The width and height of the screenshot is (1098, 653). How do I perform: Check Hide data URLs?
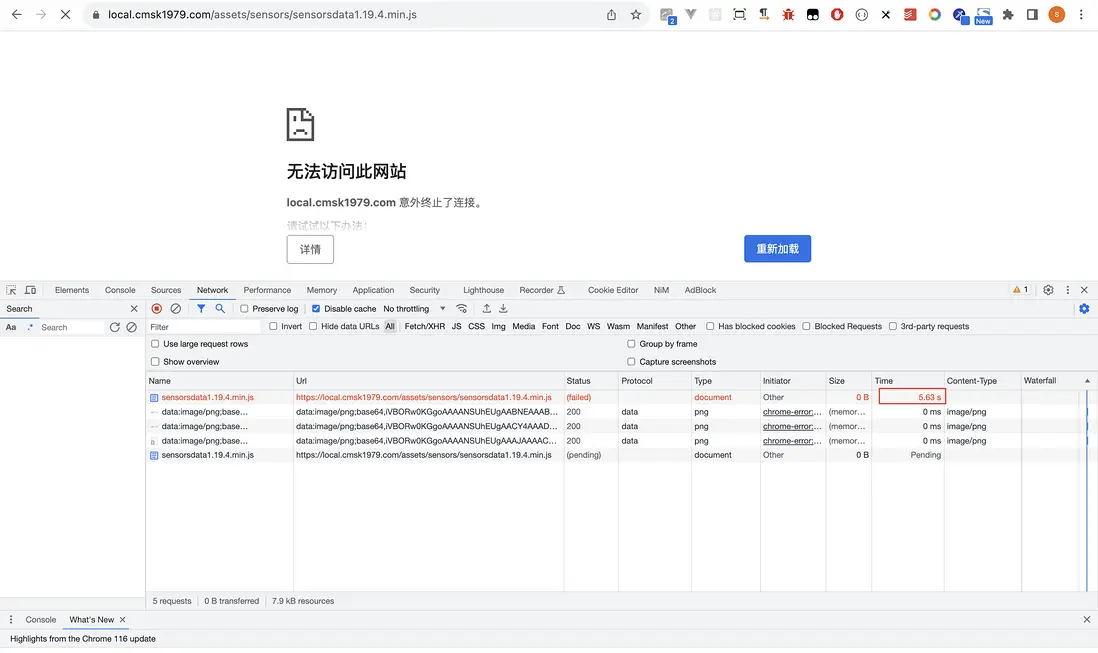pyautogui.click(x=313, y=327)
